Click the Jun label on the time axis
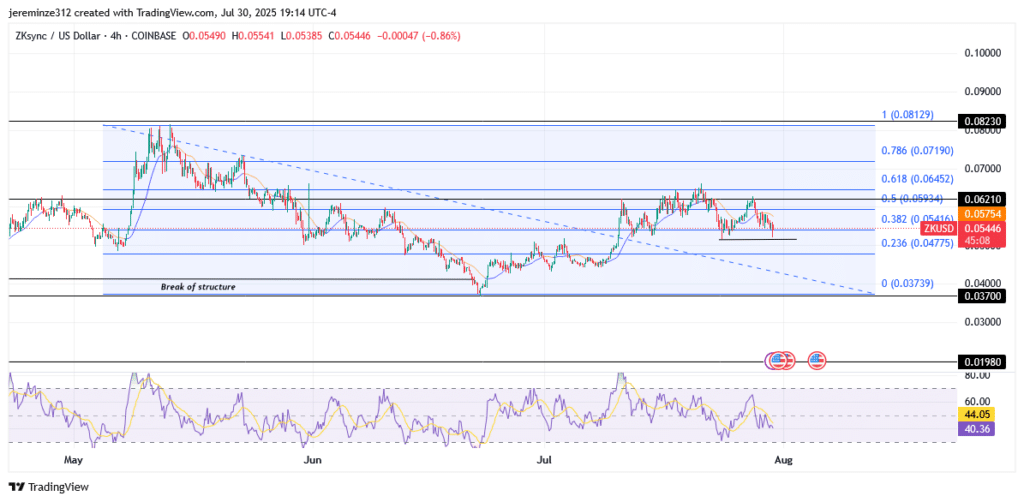This screenshot has width=1024, height=502. pos(313,460)
